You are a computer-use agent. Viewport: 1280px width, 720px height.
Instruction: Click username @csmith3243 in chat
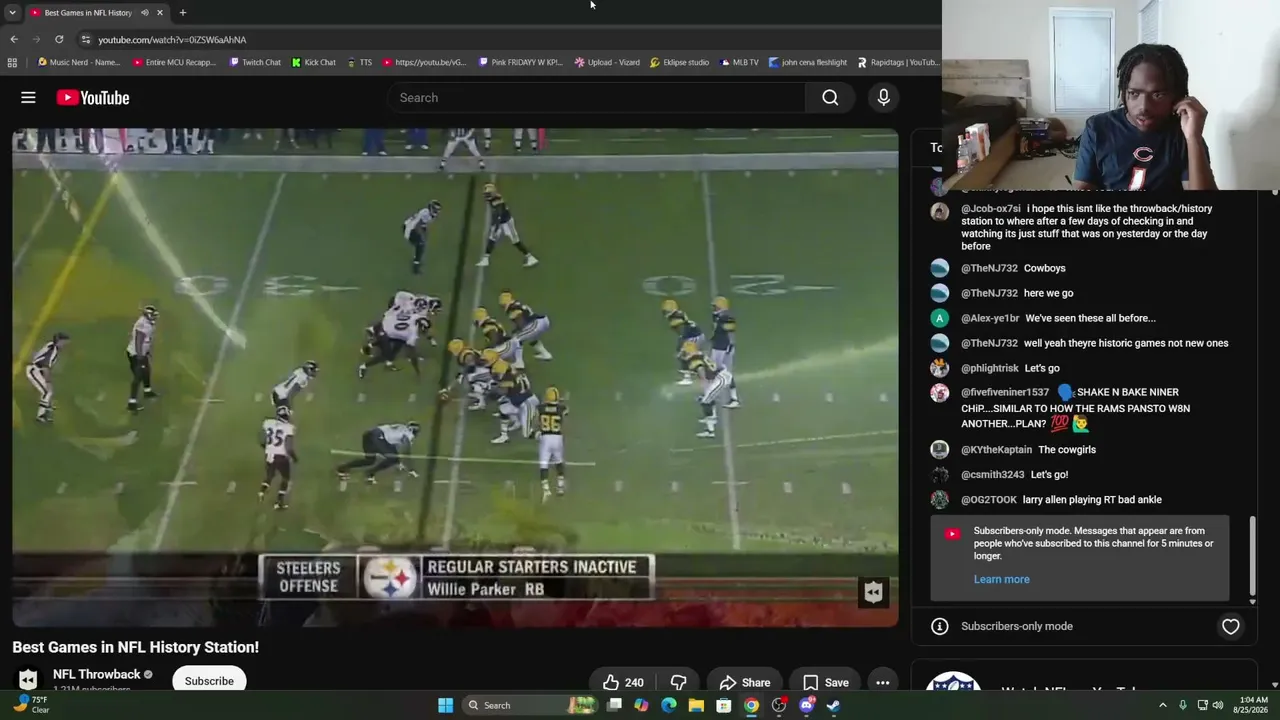(993, 474)
